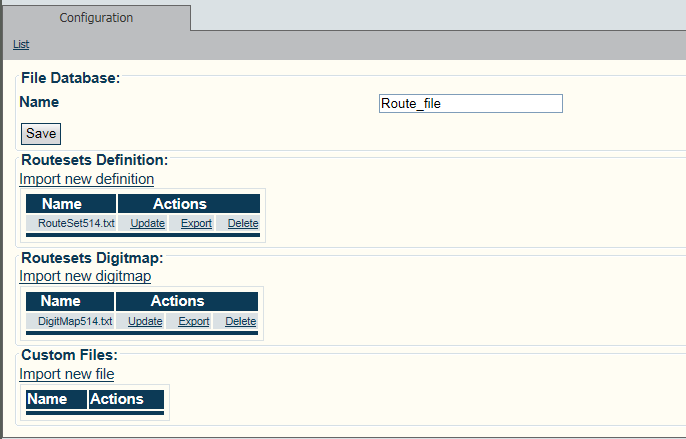The image size is (686, 439).
Task: Click Import new definition link
Action: (x=87, y=179)
